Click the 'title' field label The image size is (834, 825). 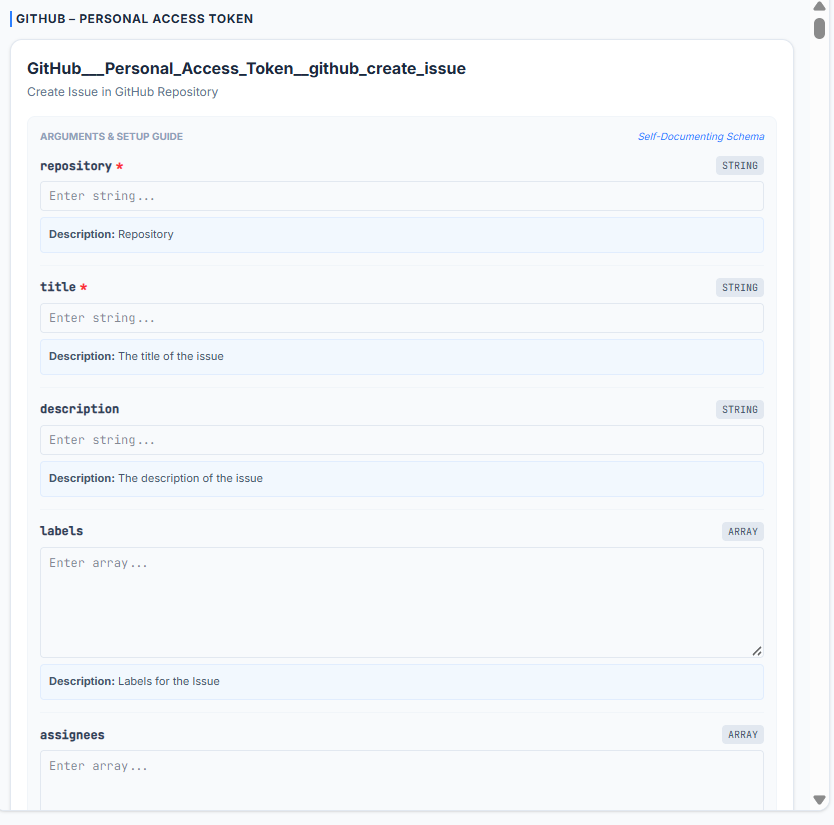coord(58,287)
